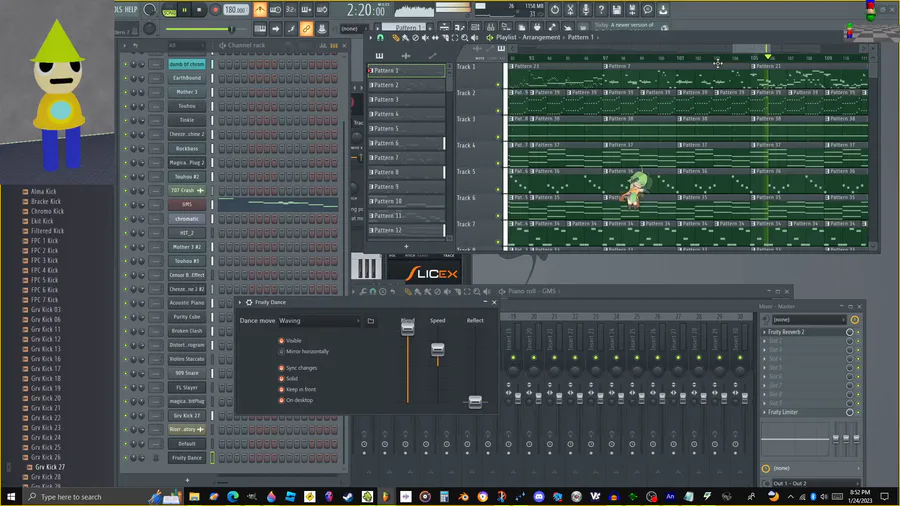
Task: Open the Piano roll options menu arrow
Action: click(354, 291)
